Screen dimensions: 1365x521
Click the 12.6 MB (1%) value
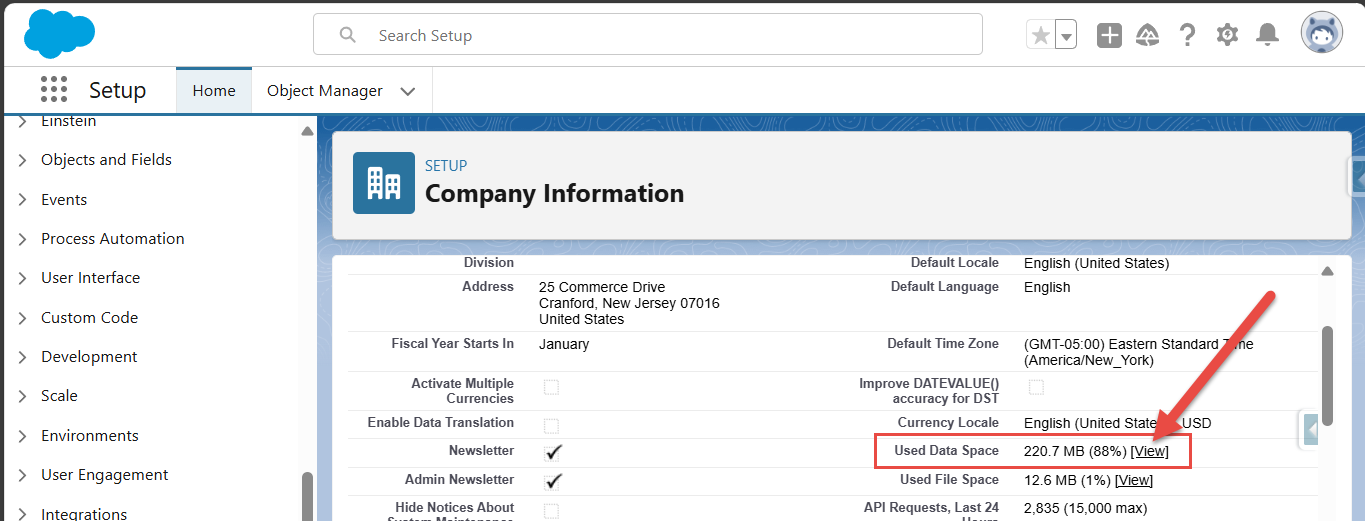click(x=1067, y=480)
